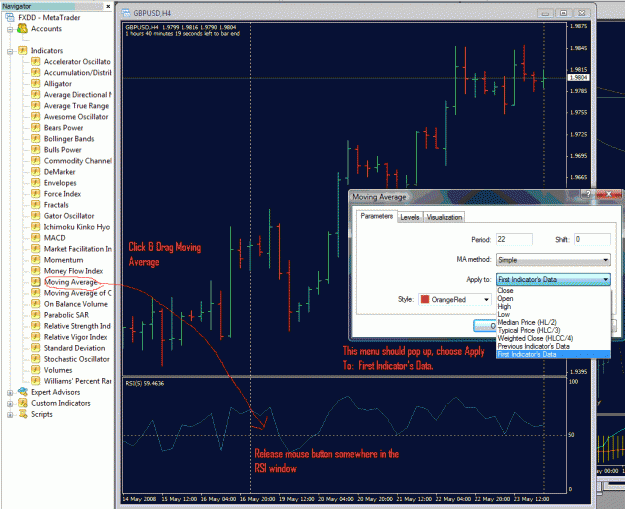This screenshot has width=625, height=509.
Task: Choose Open from Apply to list
Action: click(553, 299)
